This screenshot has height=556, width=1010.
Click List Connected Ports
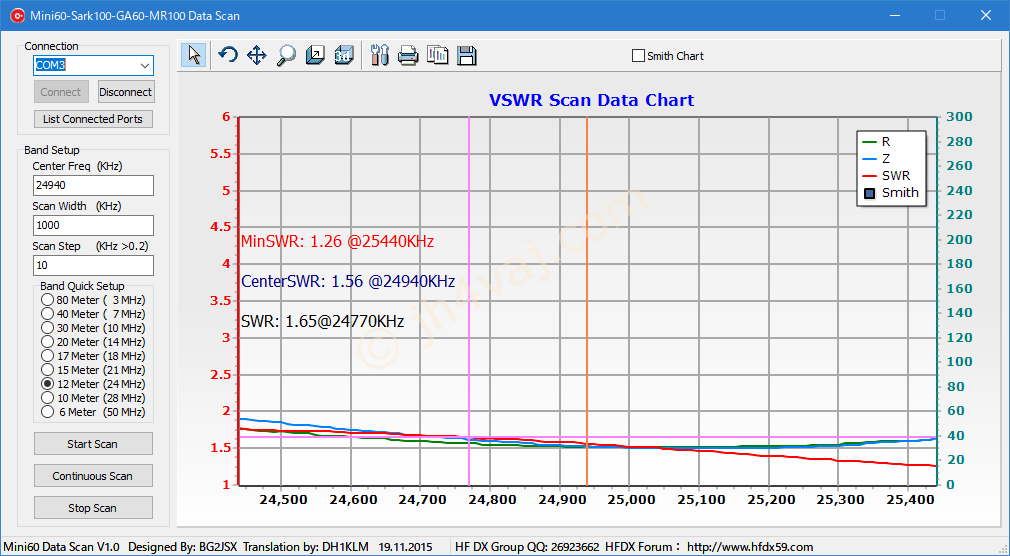pos(93,119)
